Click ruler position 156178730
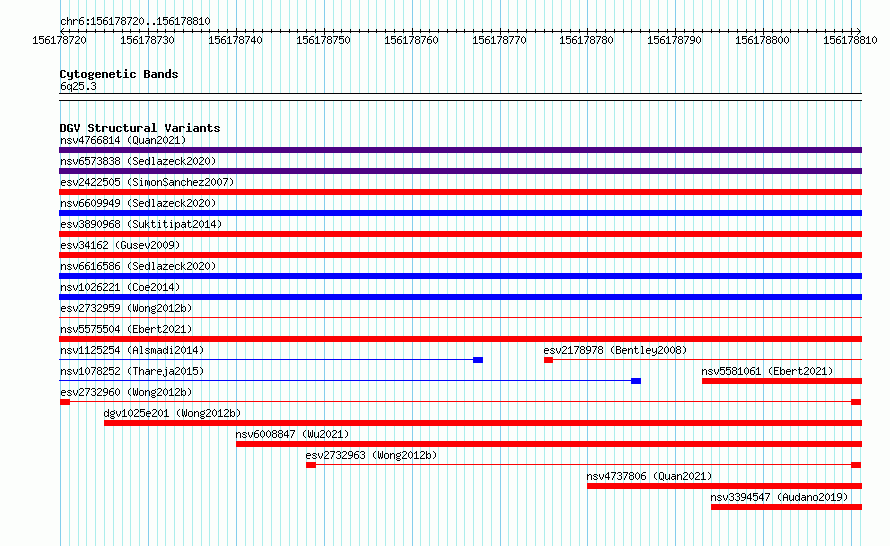890x546 pixels. click(148, 40)
